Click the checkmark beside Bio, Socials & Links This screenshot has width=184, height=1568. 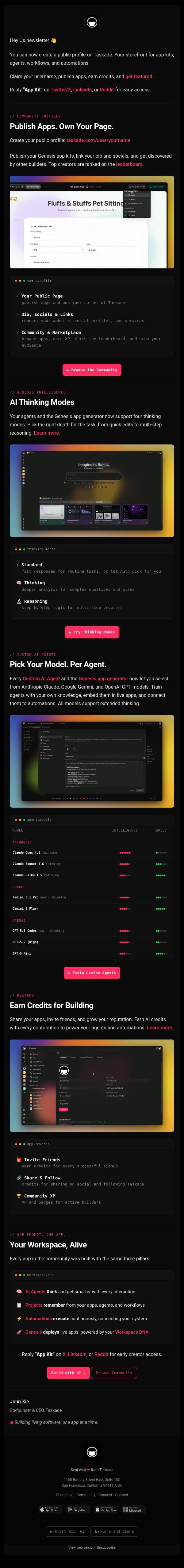pyautogui.click(x=18, y=314)
